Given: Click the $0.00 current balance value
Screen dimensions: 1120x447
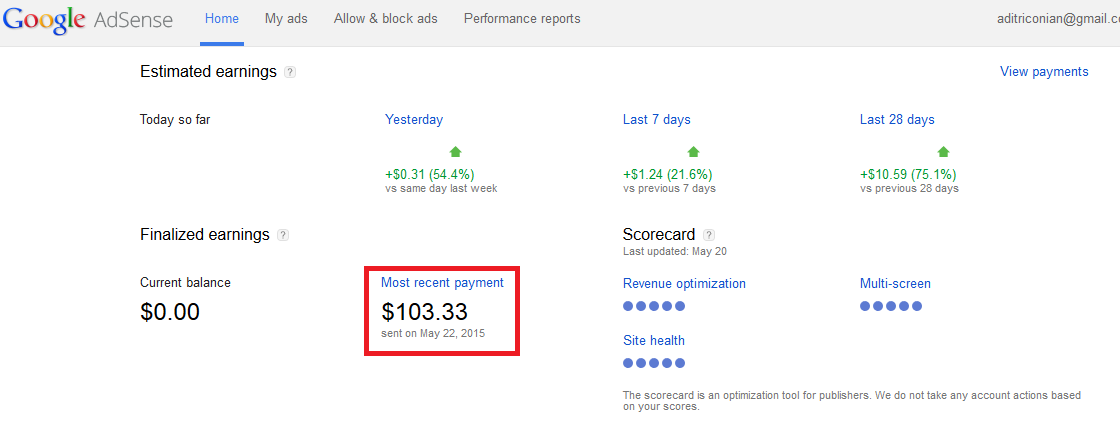Looking at the screenshot, I should pyautogui.click(x=170, y=312).
